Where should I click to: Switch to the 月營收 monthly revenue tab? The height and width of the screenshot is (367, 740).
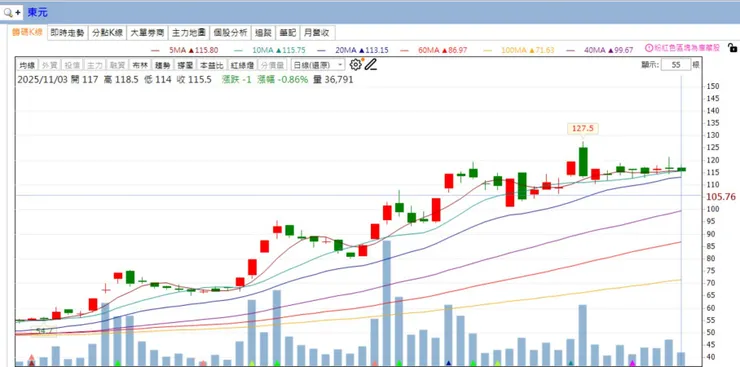tap(318, 33)
